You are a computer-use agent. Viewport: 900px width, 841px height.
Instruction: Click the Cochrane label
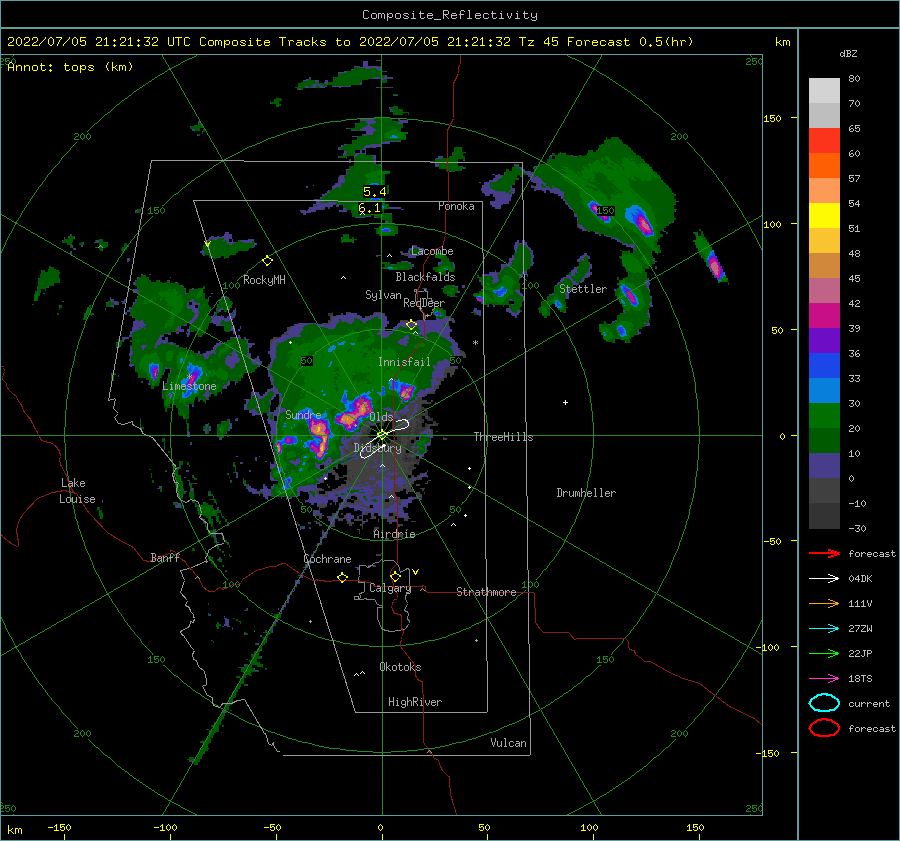tap(327, 559)
